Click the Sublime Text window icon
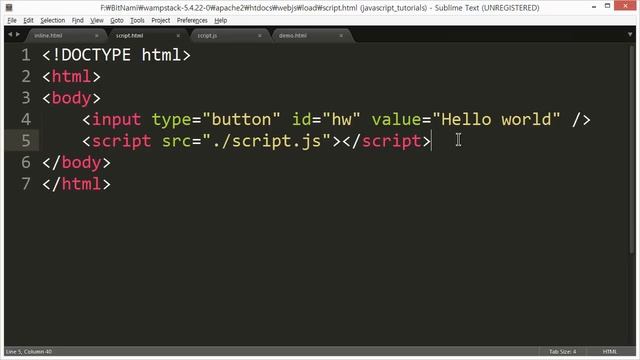 (x=9, y=7)
